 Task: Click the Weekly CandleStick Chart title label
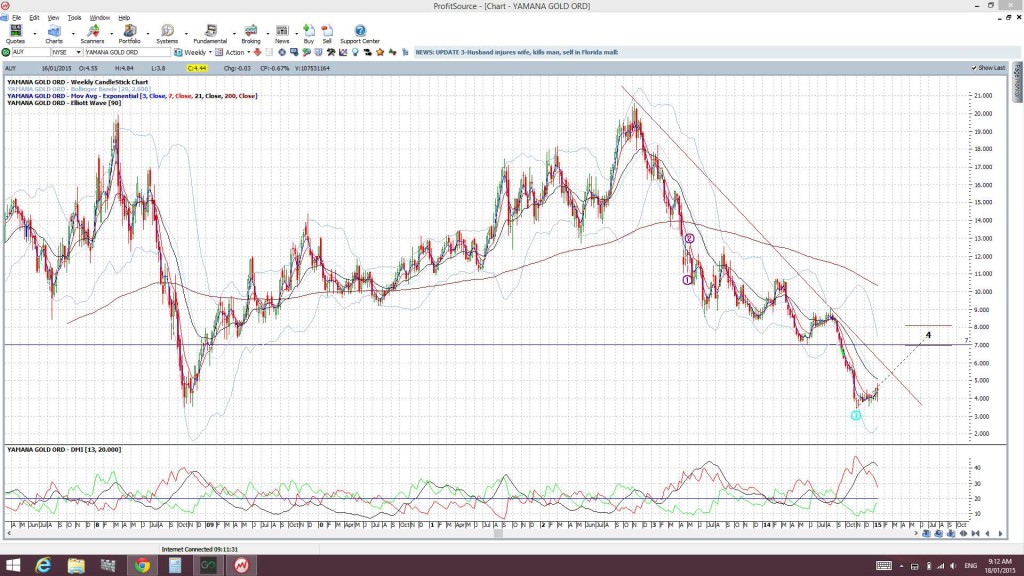[x=78, y=82]
